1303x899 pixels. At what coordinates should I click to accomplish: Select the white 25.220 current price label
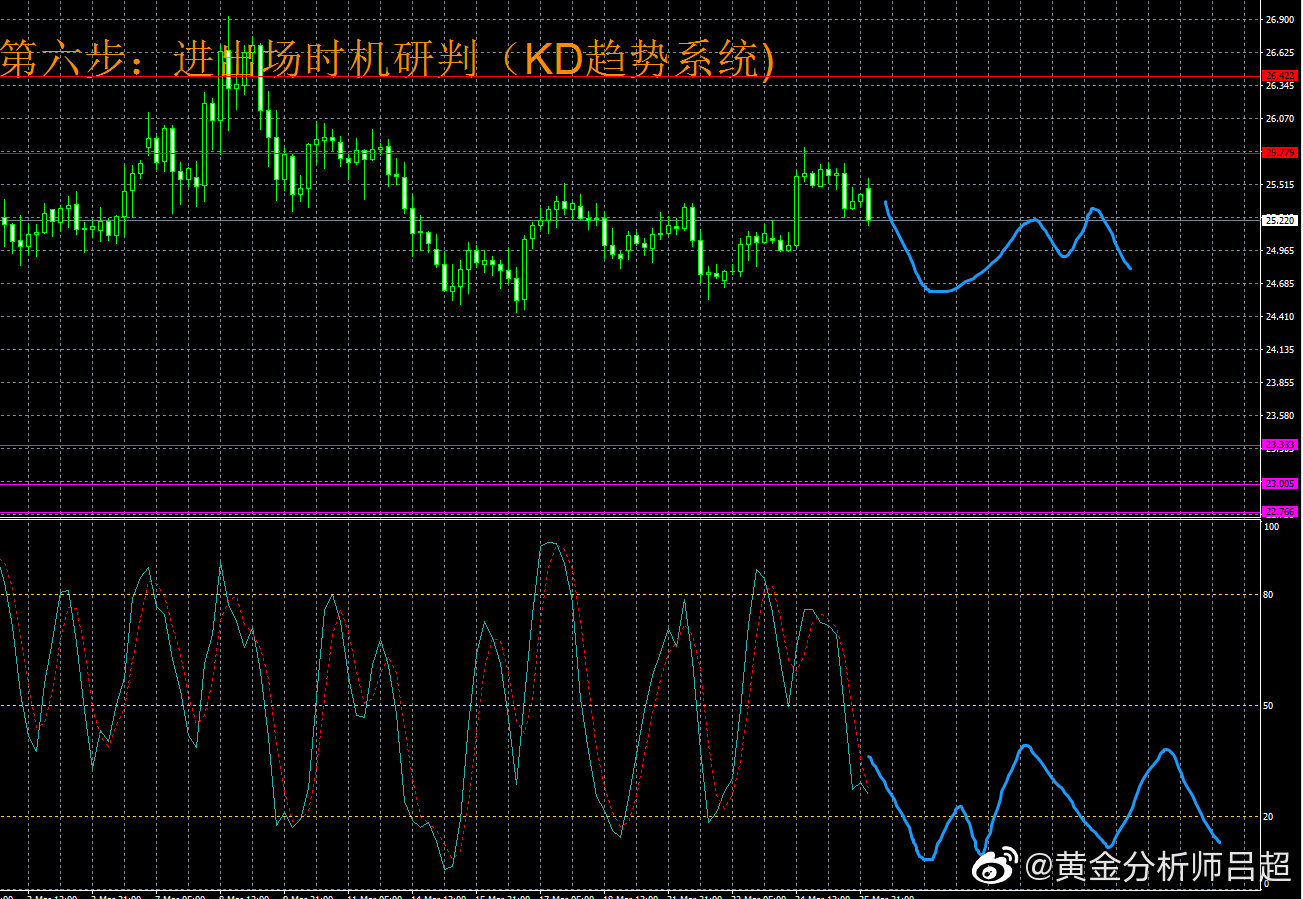[1280, 220]
